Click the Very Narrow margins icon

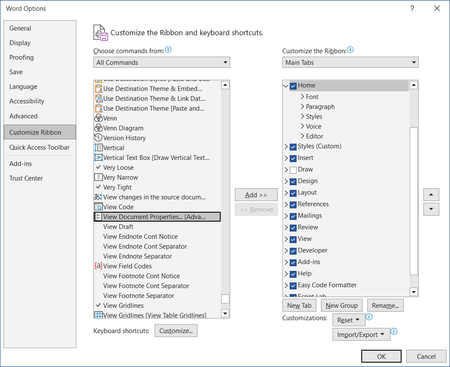98,177
